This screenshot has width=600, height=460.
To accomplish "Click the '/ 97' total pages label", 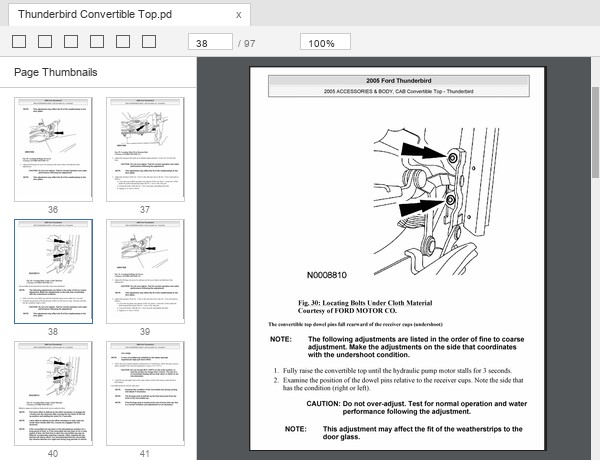I will point(246,44).
